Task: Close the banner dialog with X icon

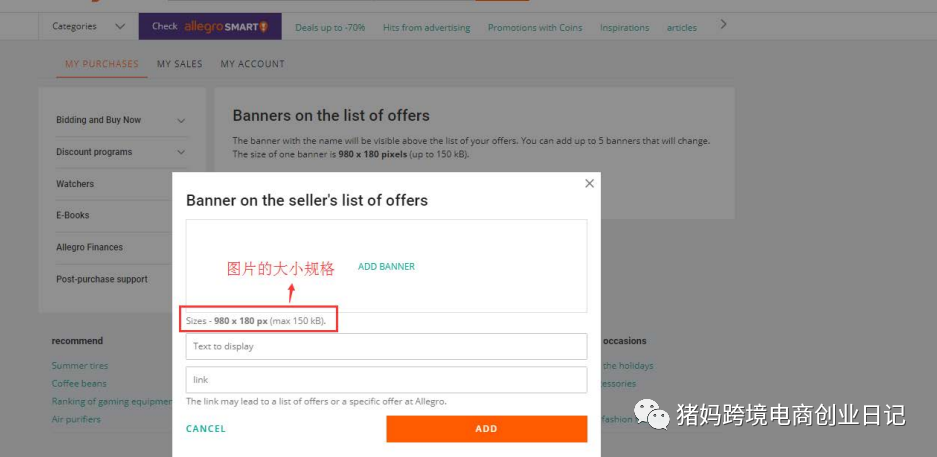Action: 589,184
